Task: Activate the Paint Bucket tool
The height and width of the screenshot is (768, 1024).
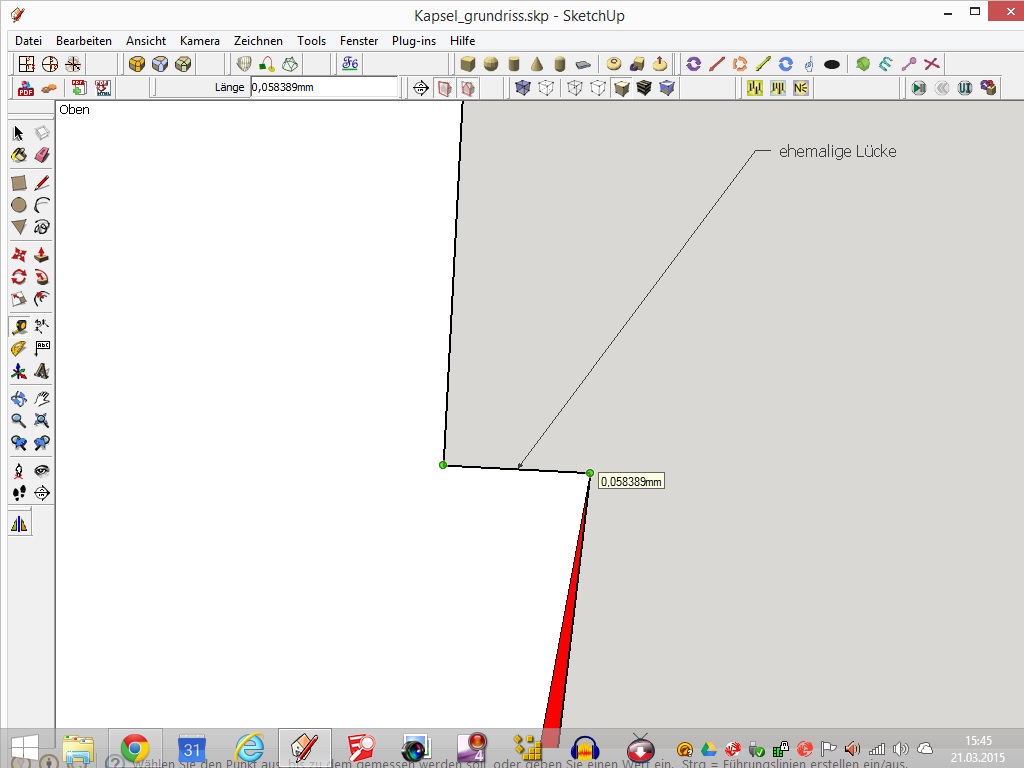Action: point(18,155)
